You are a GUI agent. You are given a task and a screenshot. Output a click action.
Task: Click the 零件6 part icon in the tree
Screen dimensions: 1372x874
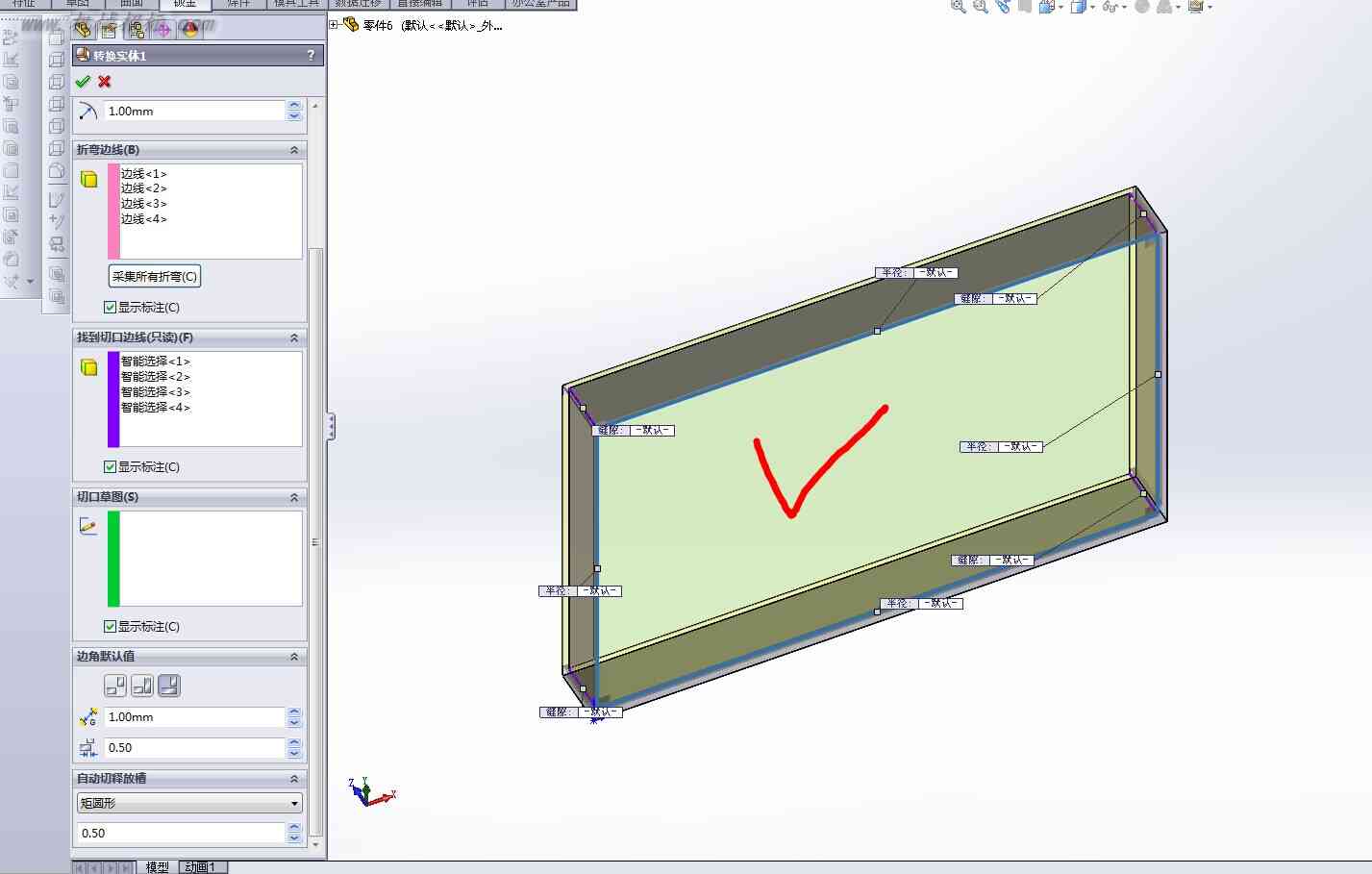[351, 25]
